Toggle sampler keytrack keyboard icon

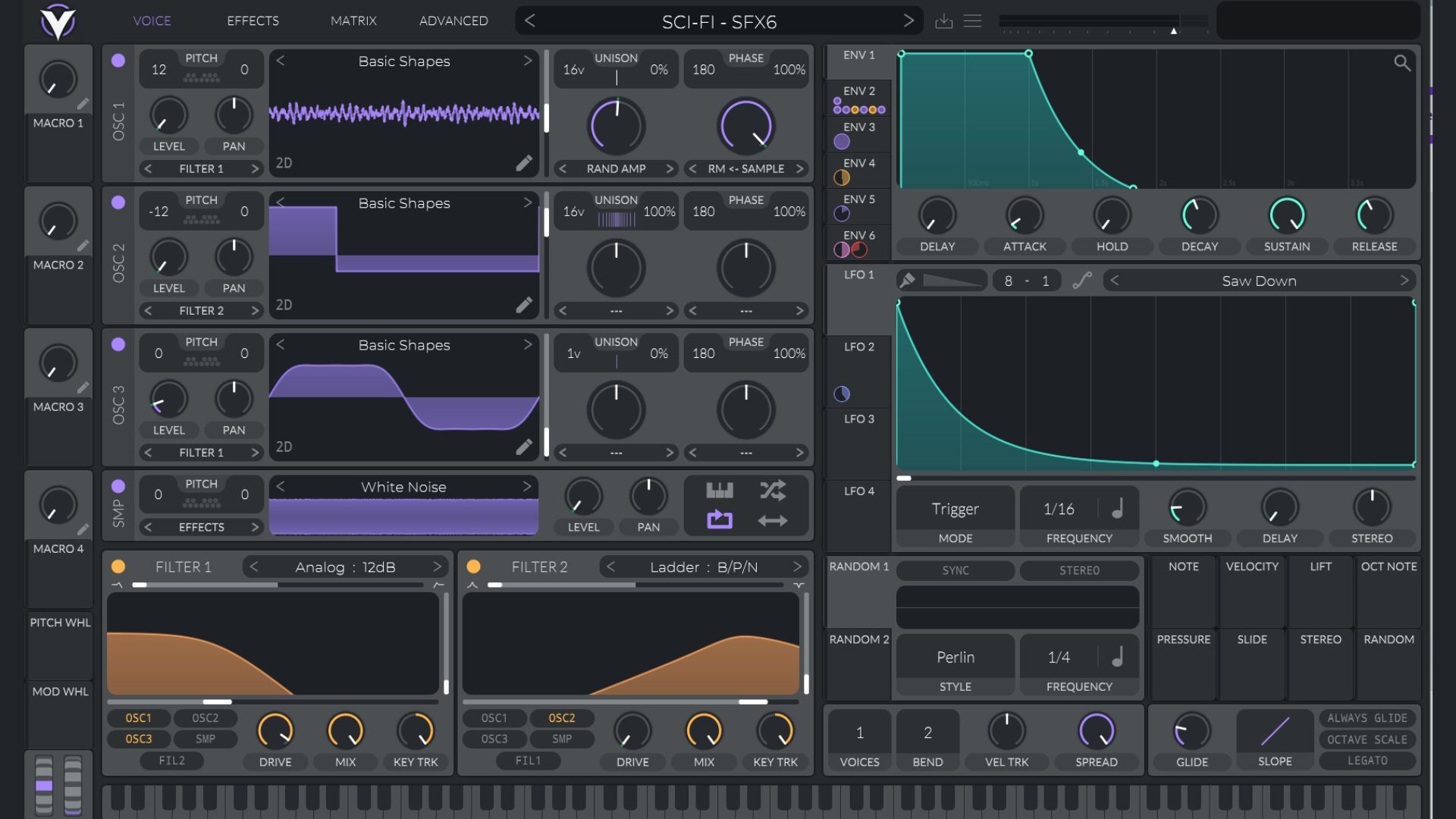[x=720, y=491]
